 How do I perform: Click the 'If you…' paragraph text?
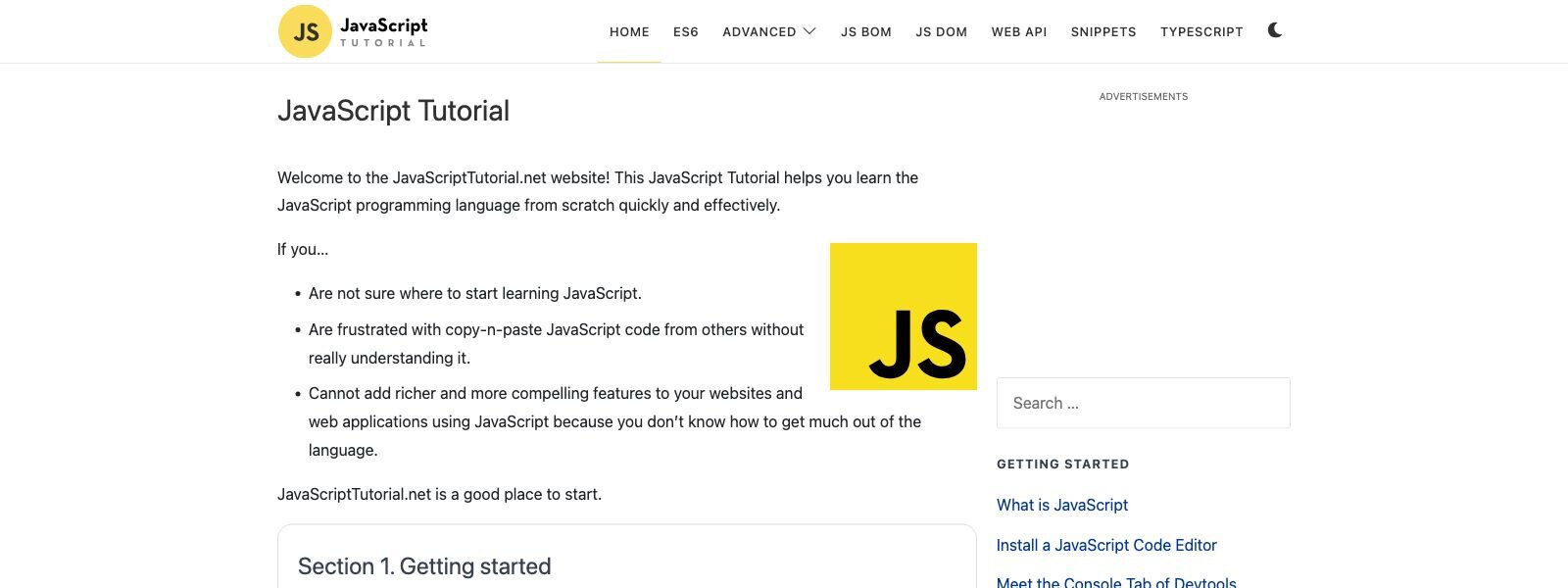click(303, 249)
